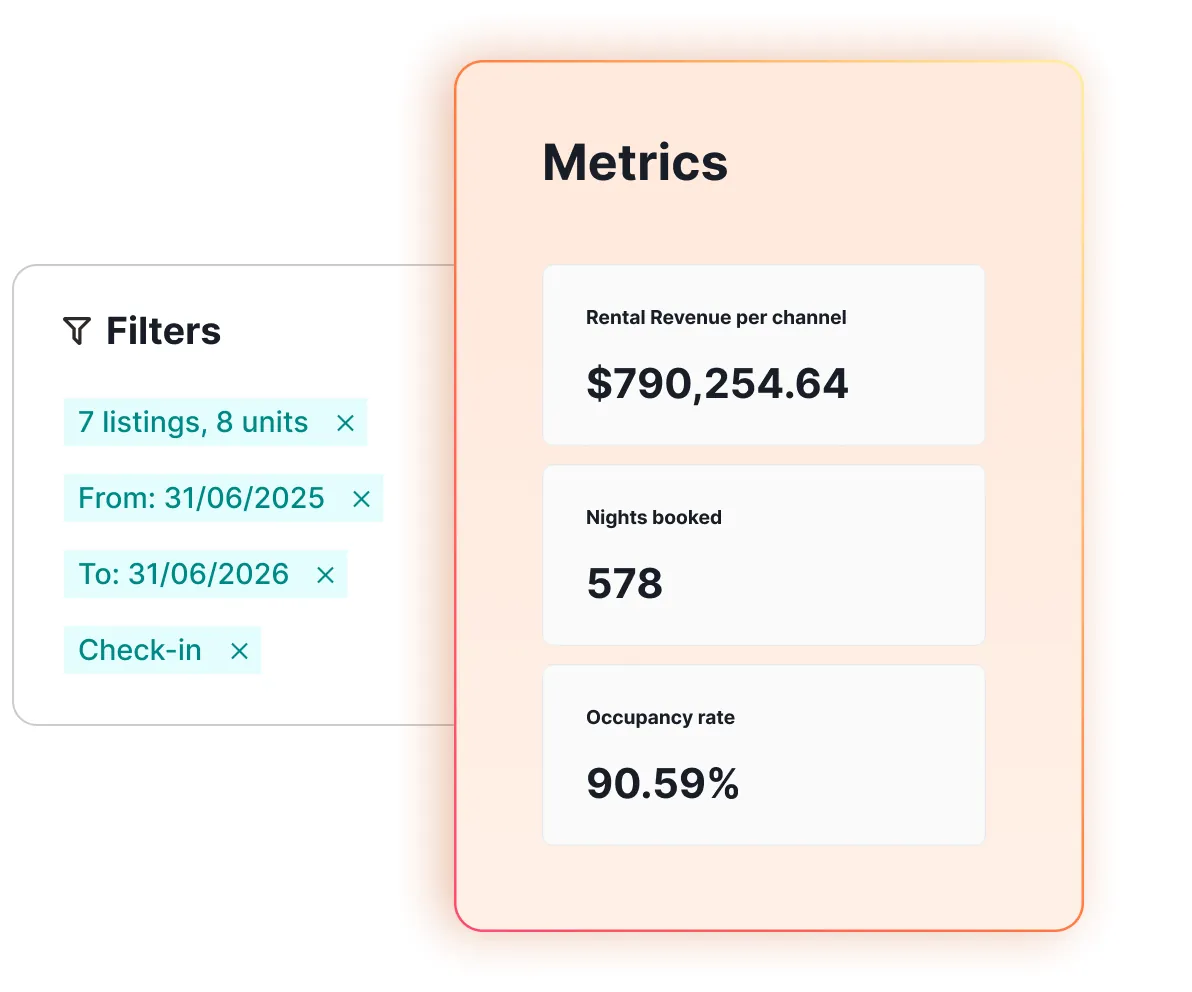Click the Nights booked label
Image resolution: width=1192 pixels, height=992 pixels.
point(654,517)
